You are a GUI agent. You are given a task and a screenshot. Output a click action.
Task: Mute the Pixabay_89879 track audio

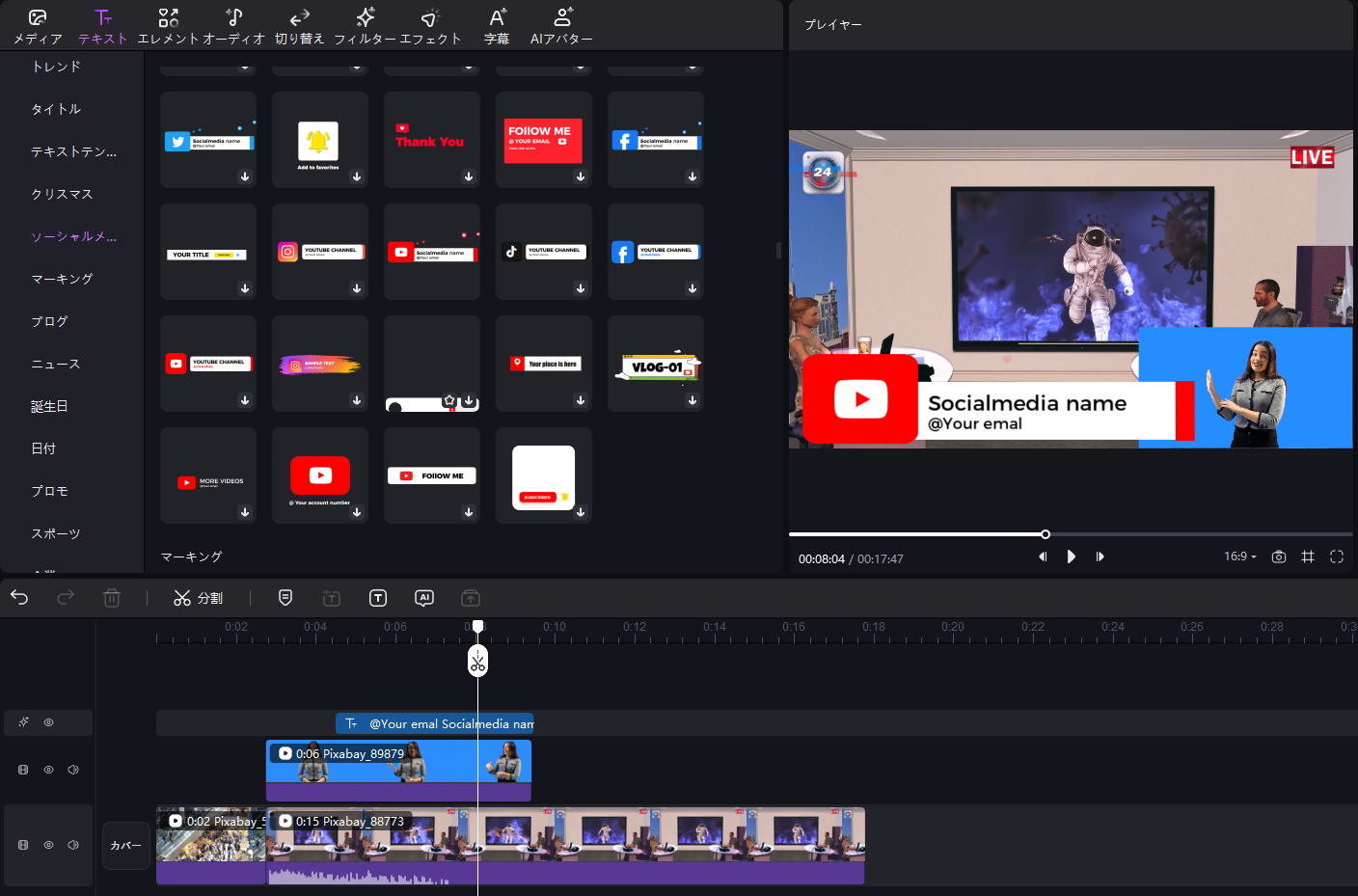(73, 770)
